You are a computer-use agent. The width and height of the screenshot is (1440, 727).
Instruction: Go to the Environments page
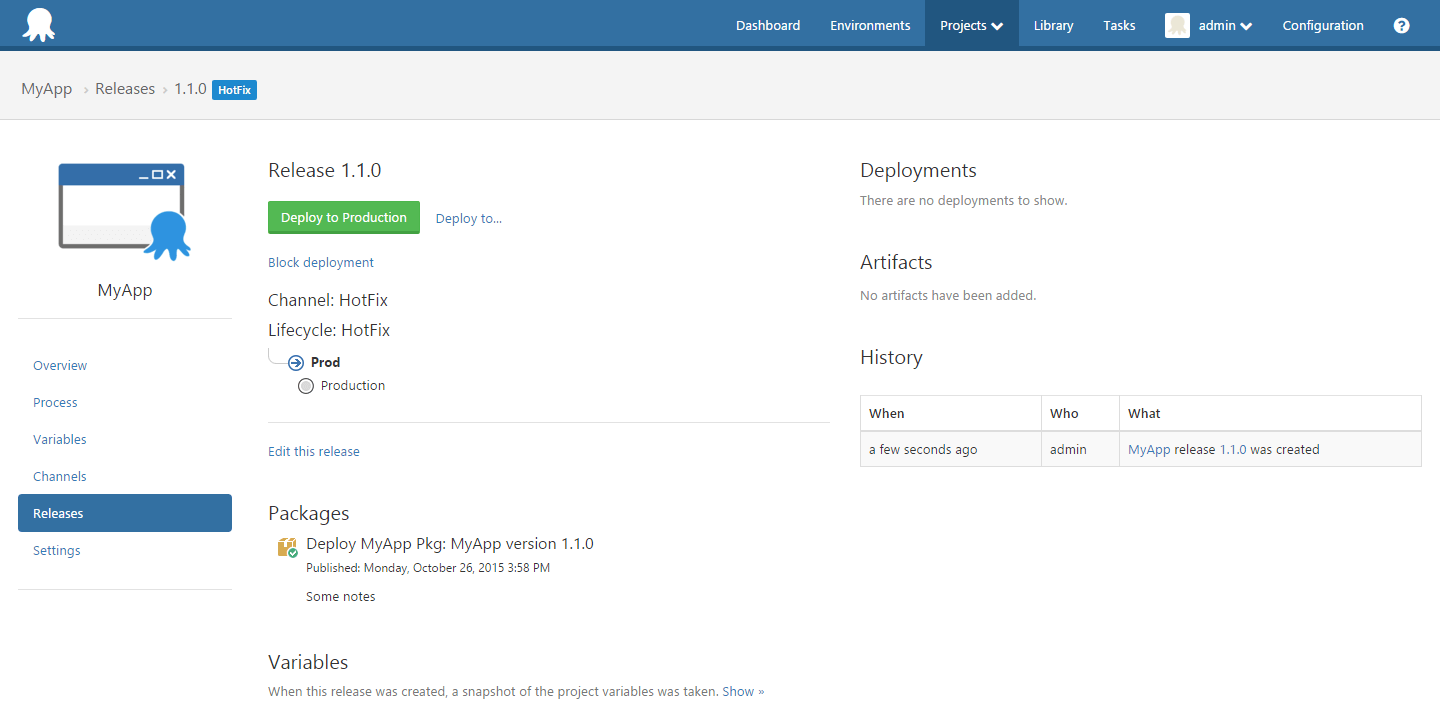(870, 26)
